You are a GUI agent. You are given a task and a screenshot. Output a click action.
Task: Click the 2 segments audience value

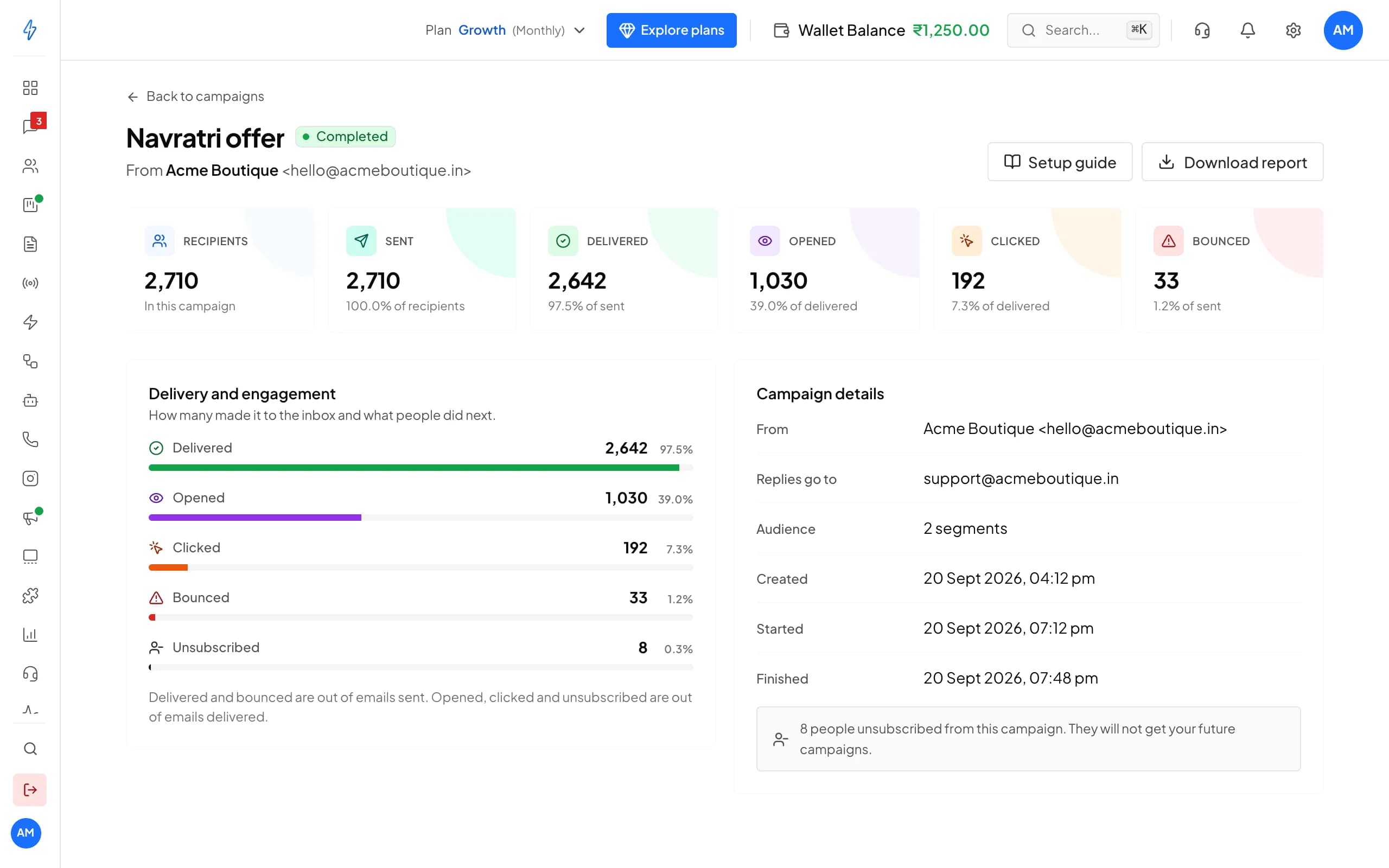pyautogui.click(x=965, y=528)
